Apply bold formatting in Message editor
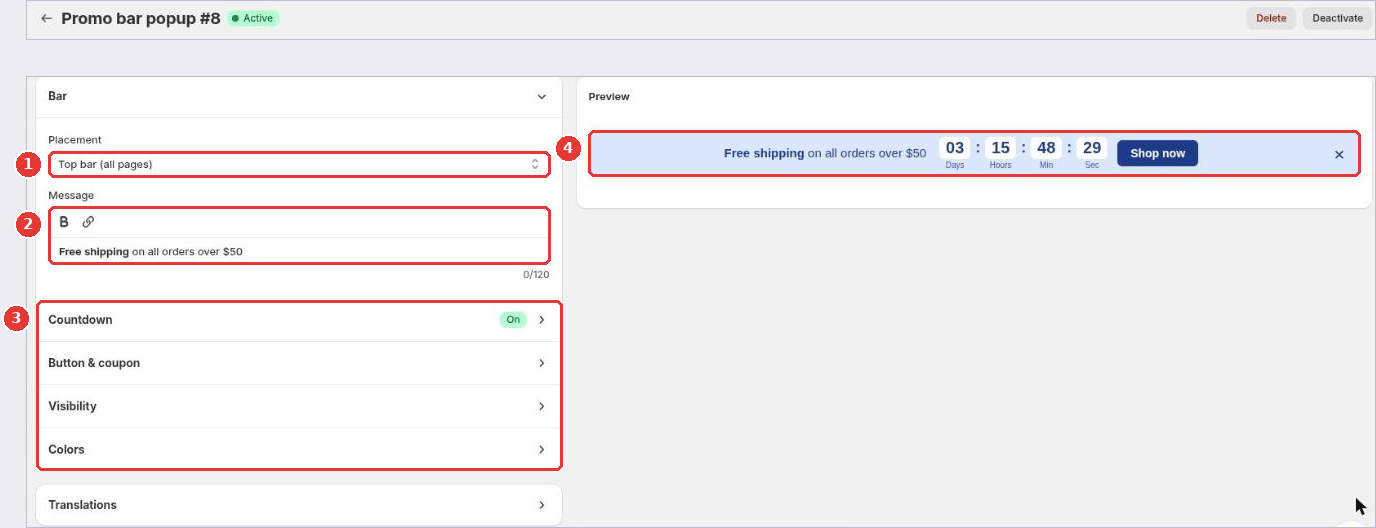 (x=64, y=222)
